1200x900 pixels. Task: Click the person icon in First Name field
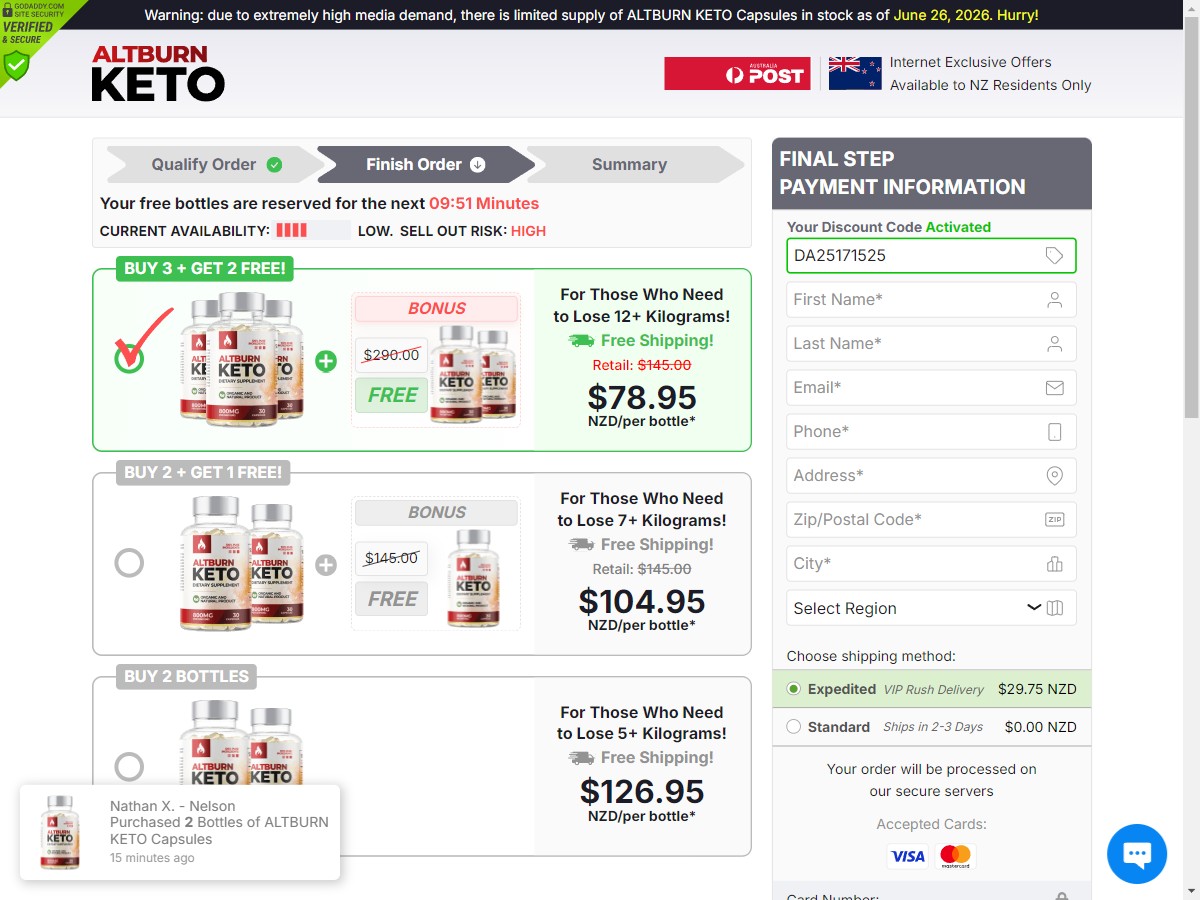1054,300
